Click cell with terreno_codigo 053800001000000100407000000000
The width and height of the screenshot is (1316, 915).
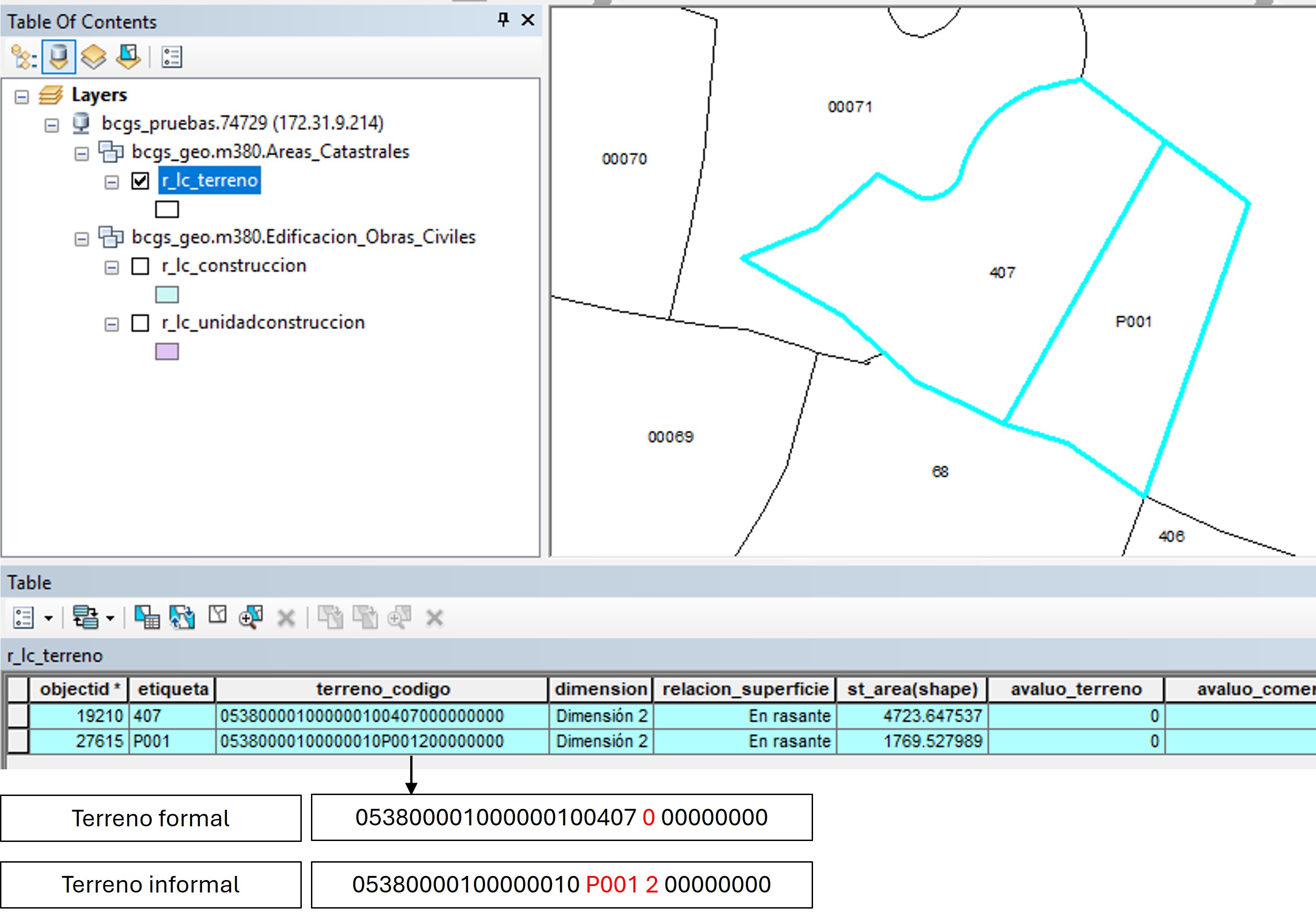[382, 716]
